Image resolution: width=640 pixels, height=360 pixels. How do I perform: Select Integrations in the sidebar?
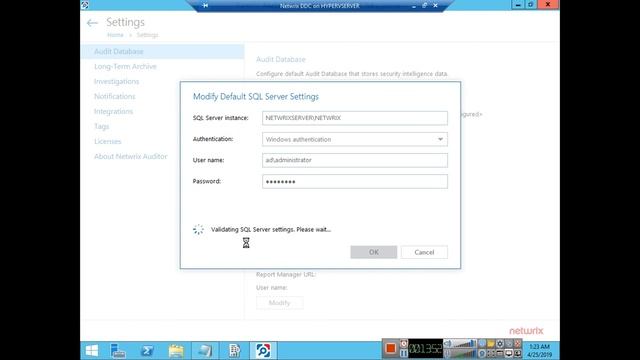[113, 111]
